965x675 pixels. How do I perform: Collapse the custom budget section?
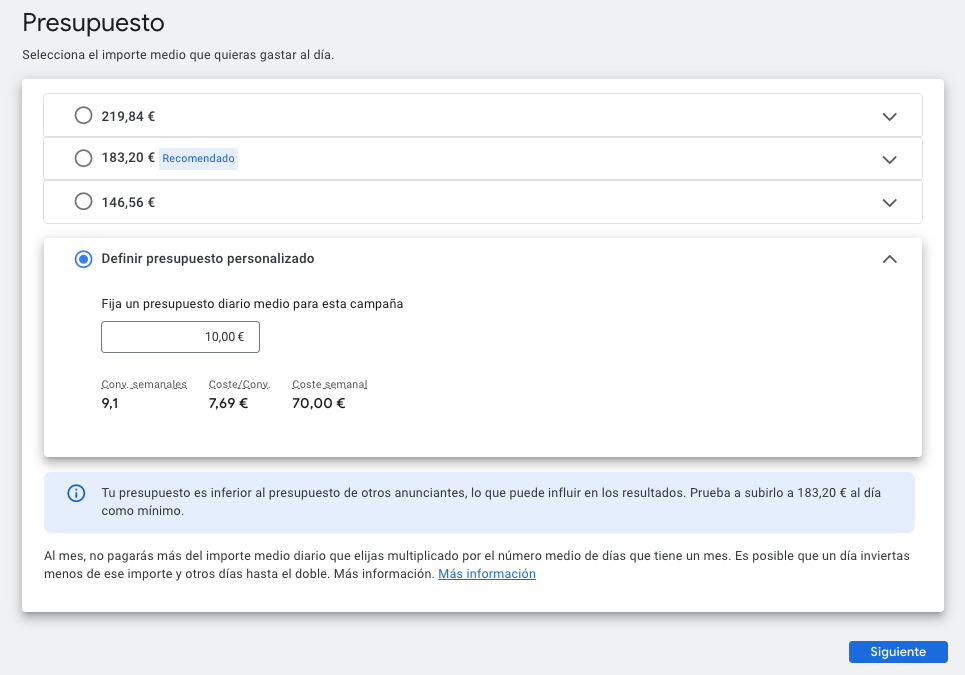[889, 258]
